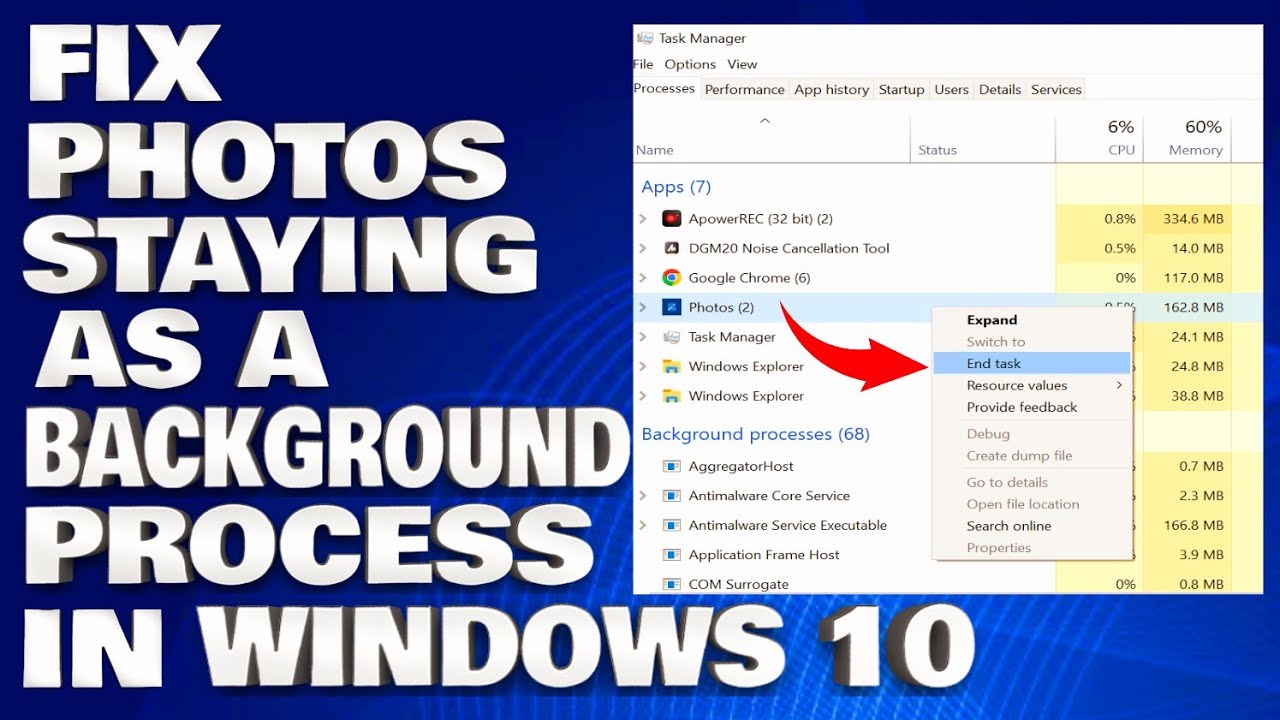The height and width of the screenshot is (720, 1280).
Task: Switch to the Performance tab
Action: pyautogui.click(x=744, y=89)
